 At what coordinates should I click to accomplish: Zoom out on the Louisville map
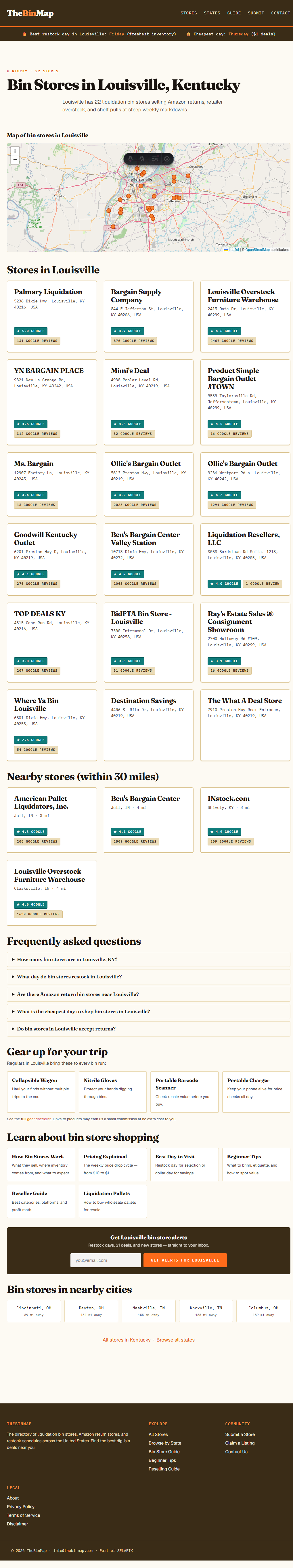tap(15, 160)
